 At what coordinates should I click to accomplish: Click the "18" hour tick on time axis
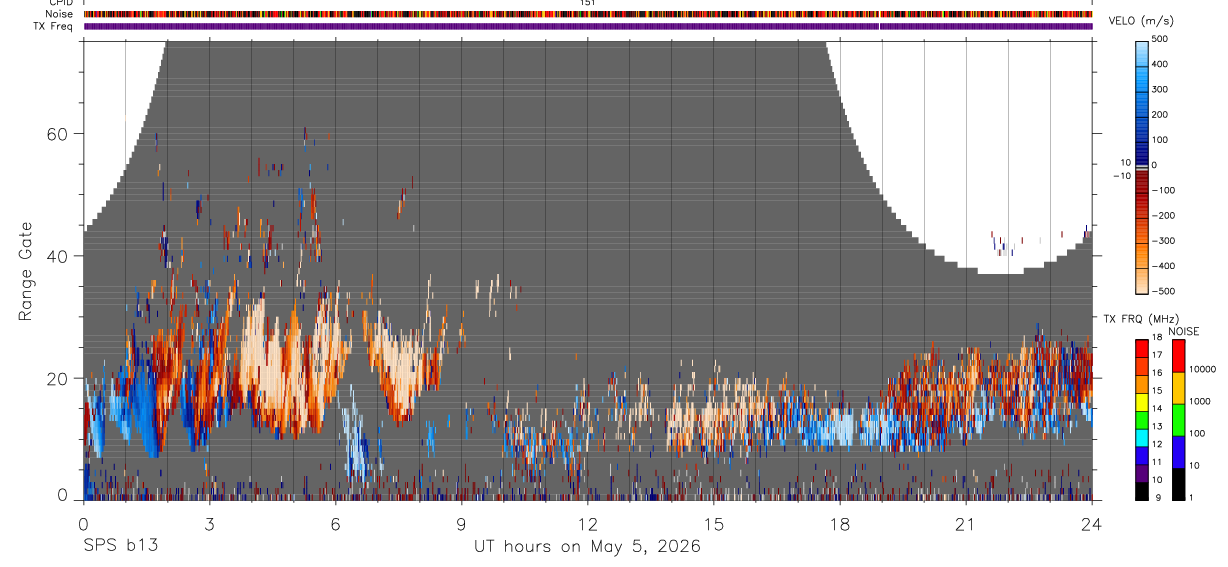click(x=839, y=524)
